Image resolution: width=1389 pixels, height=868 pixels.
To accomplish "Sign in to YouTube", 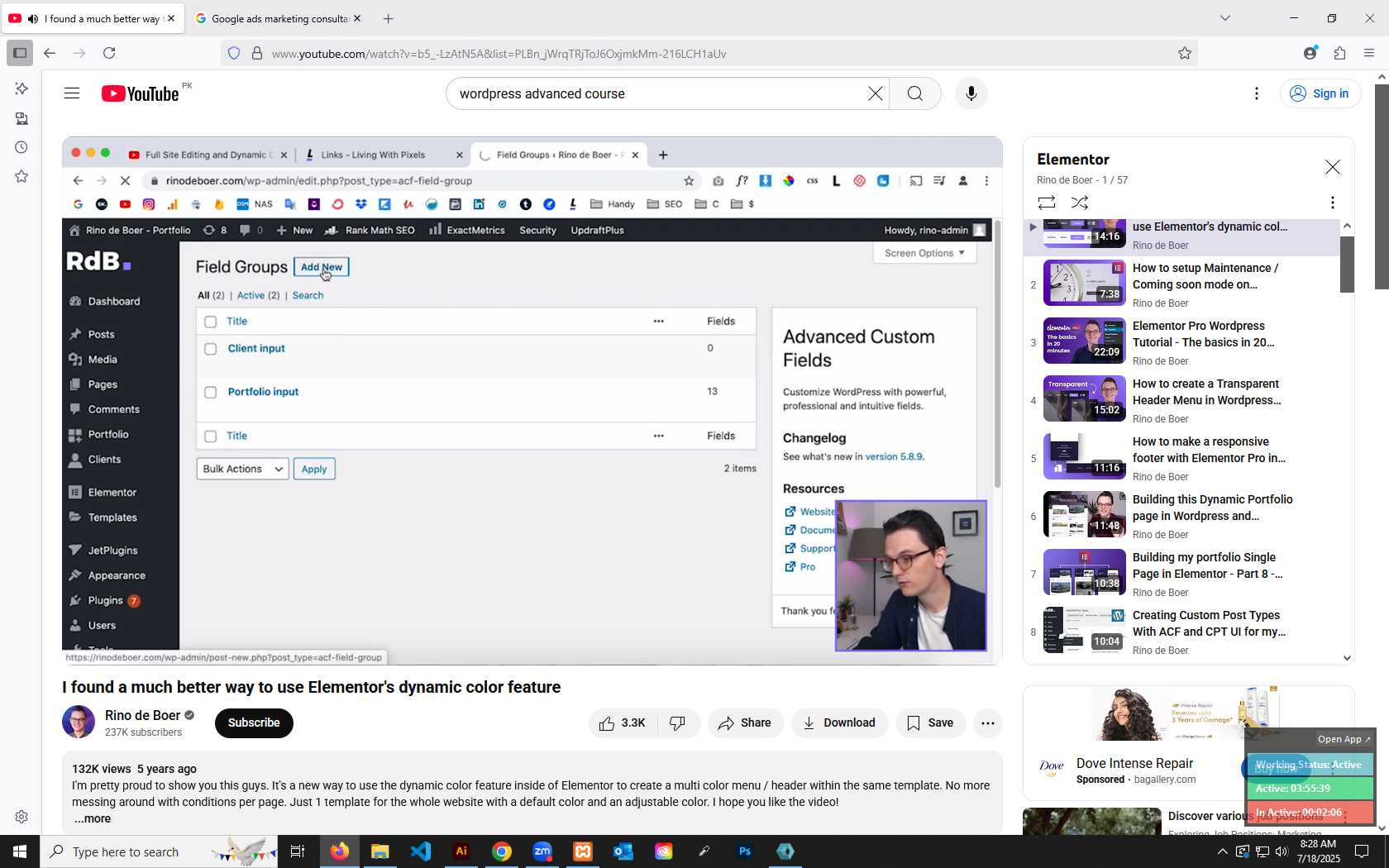I will 1320,93.
